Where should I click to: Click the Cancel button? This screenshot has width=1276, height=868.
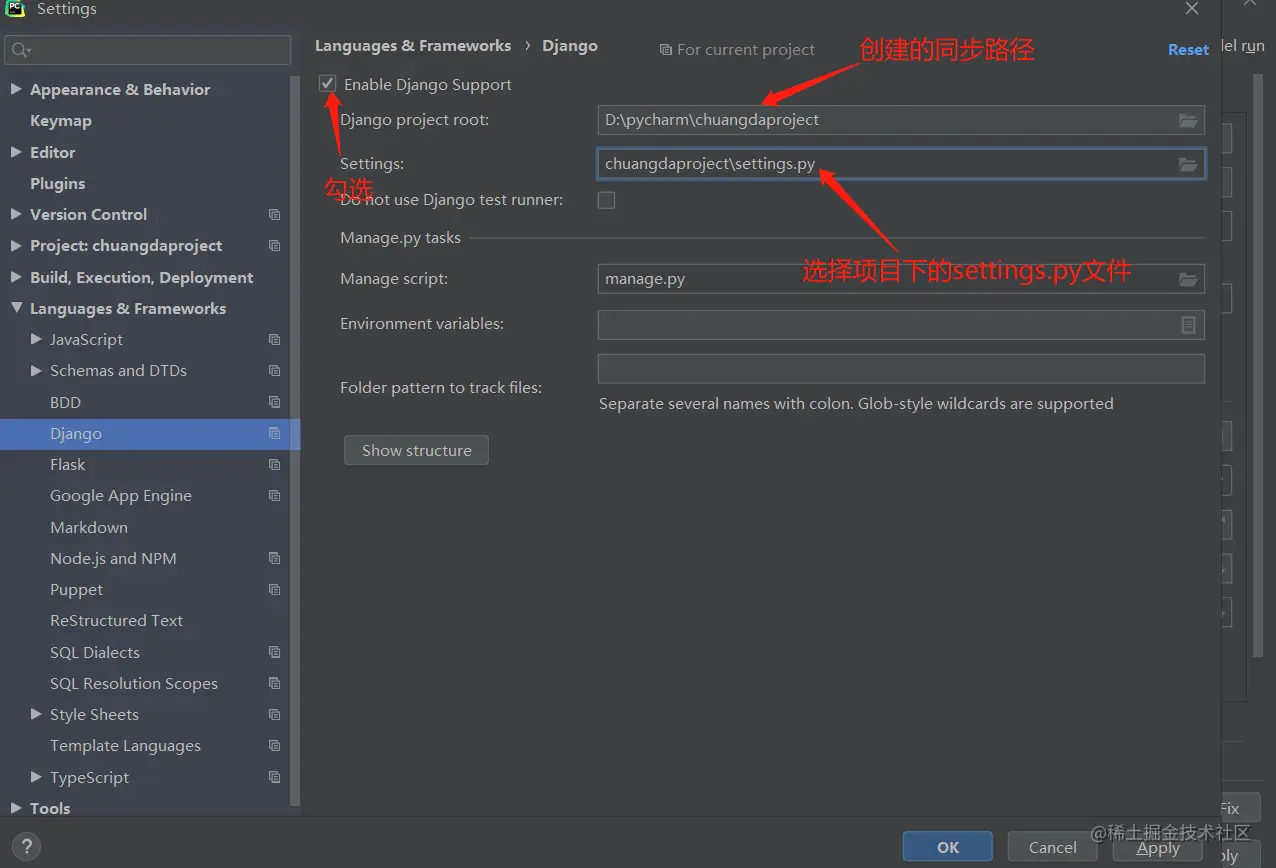1053,847
